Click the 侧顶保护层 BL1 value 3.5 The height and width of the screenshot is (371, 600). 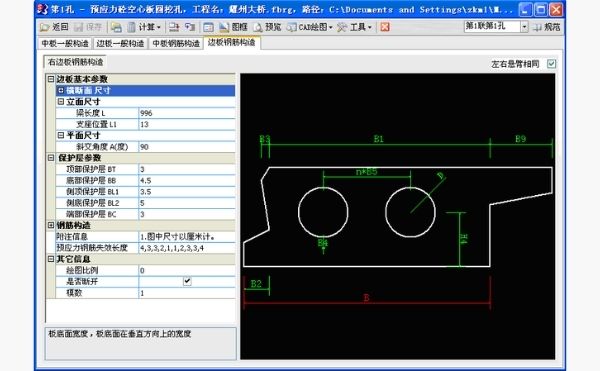click(x=187, y=192)
